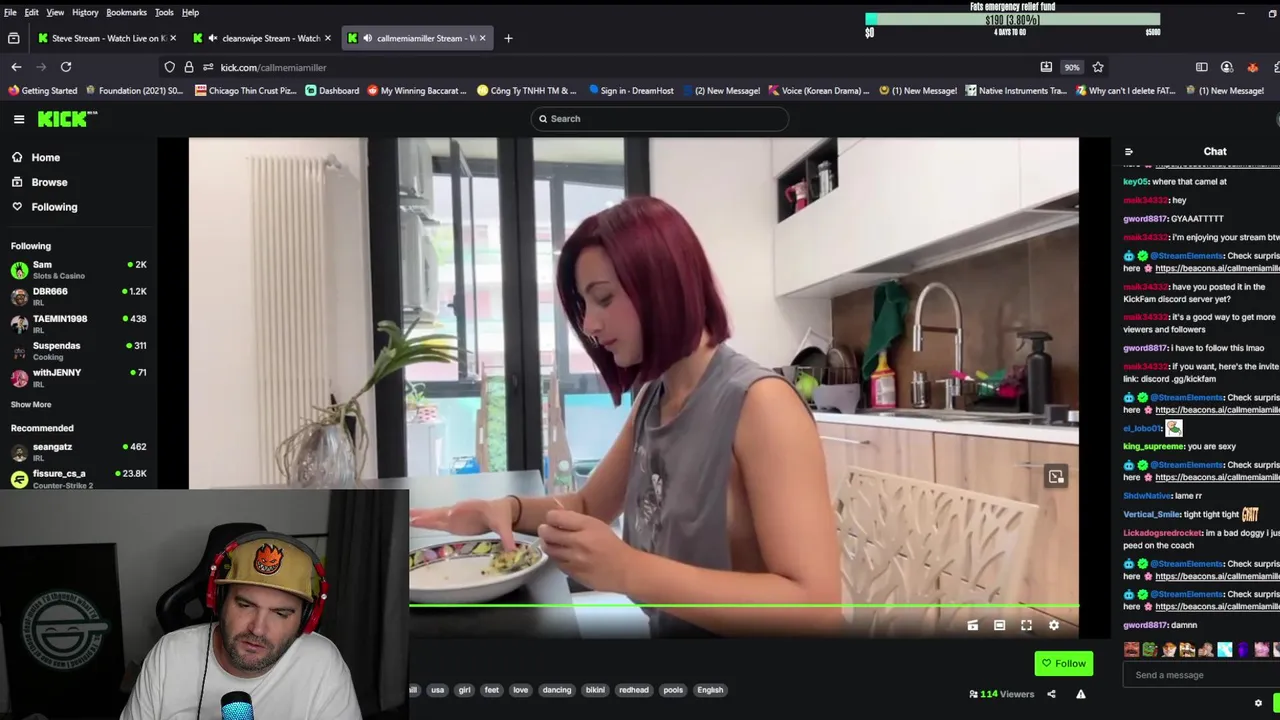Viewport: 1280px width, 720px height.
Task: Open the Tools menu
Action: pyautogui.click(x=164, y=12)
